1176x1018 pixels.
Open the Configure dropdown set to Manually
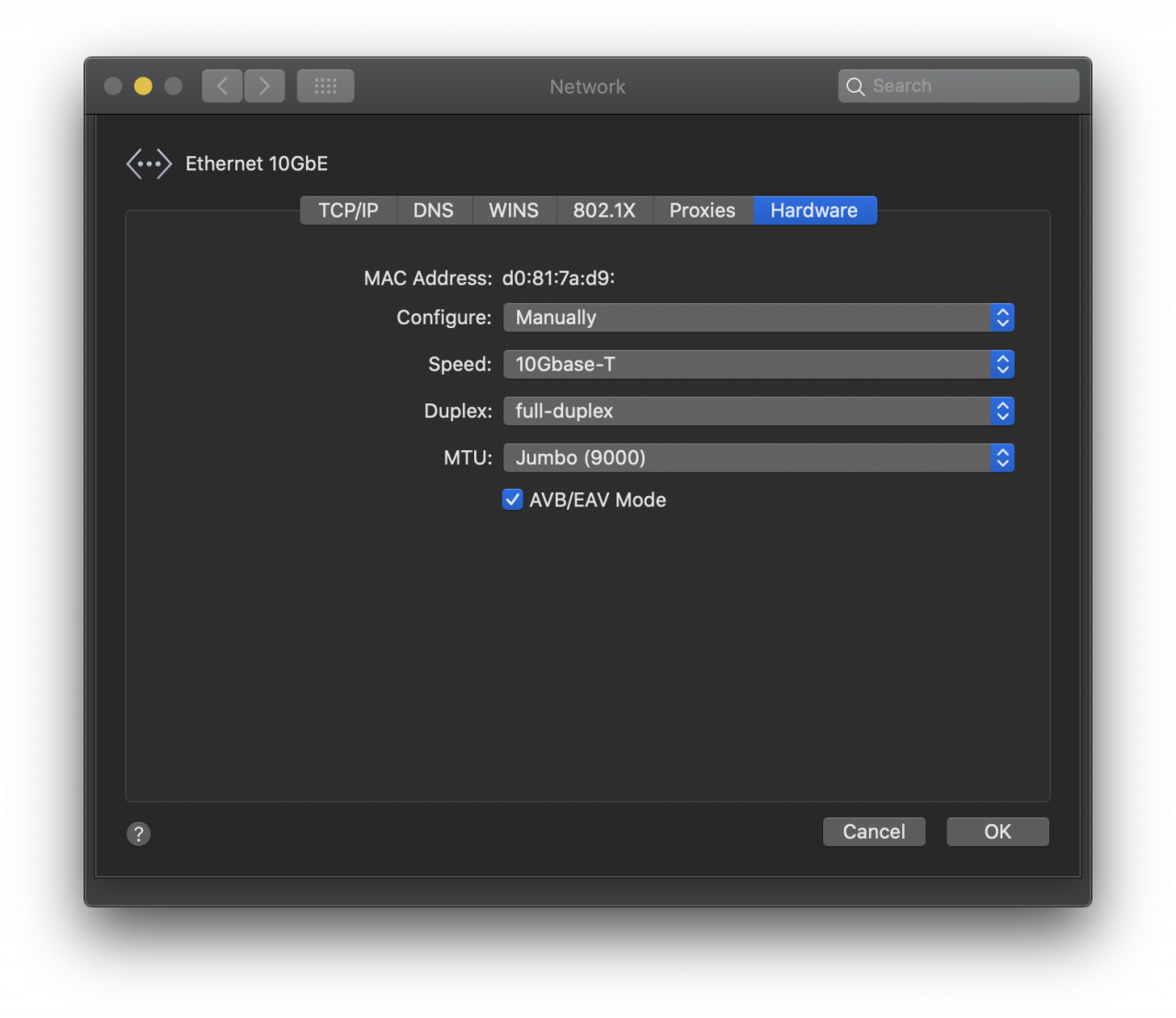[758, 318]
